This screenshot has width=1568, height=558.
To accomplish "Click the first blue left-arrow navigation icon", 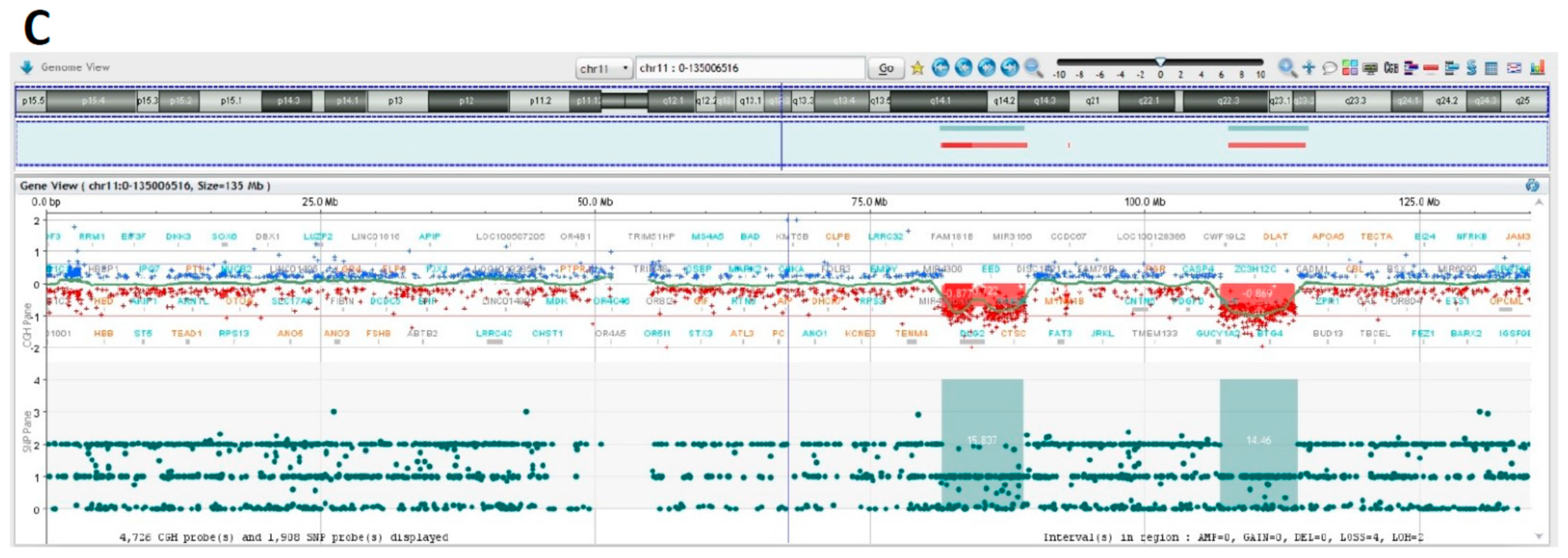I will tap(940, 68).
